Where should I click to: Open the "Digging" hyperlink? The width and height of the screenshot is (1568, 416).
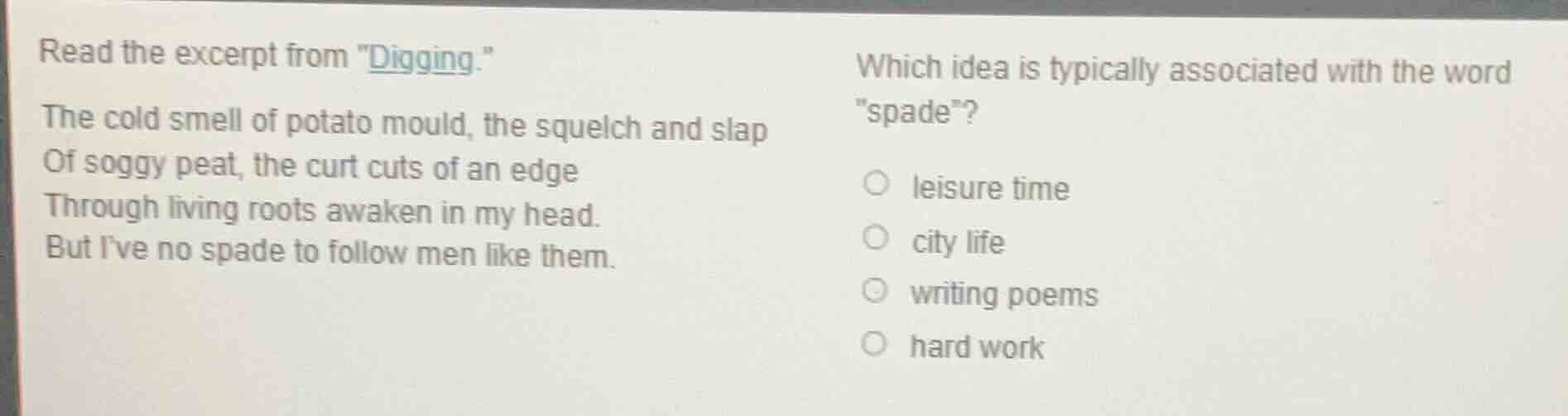(421, 60)
